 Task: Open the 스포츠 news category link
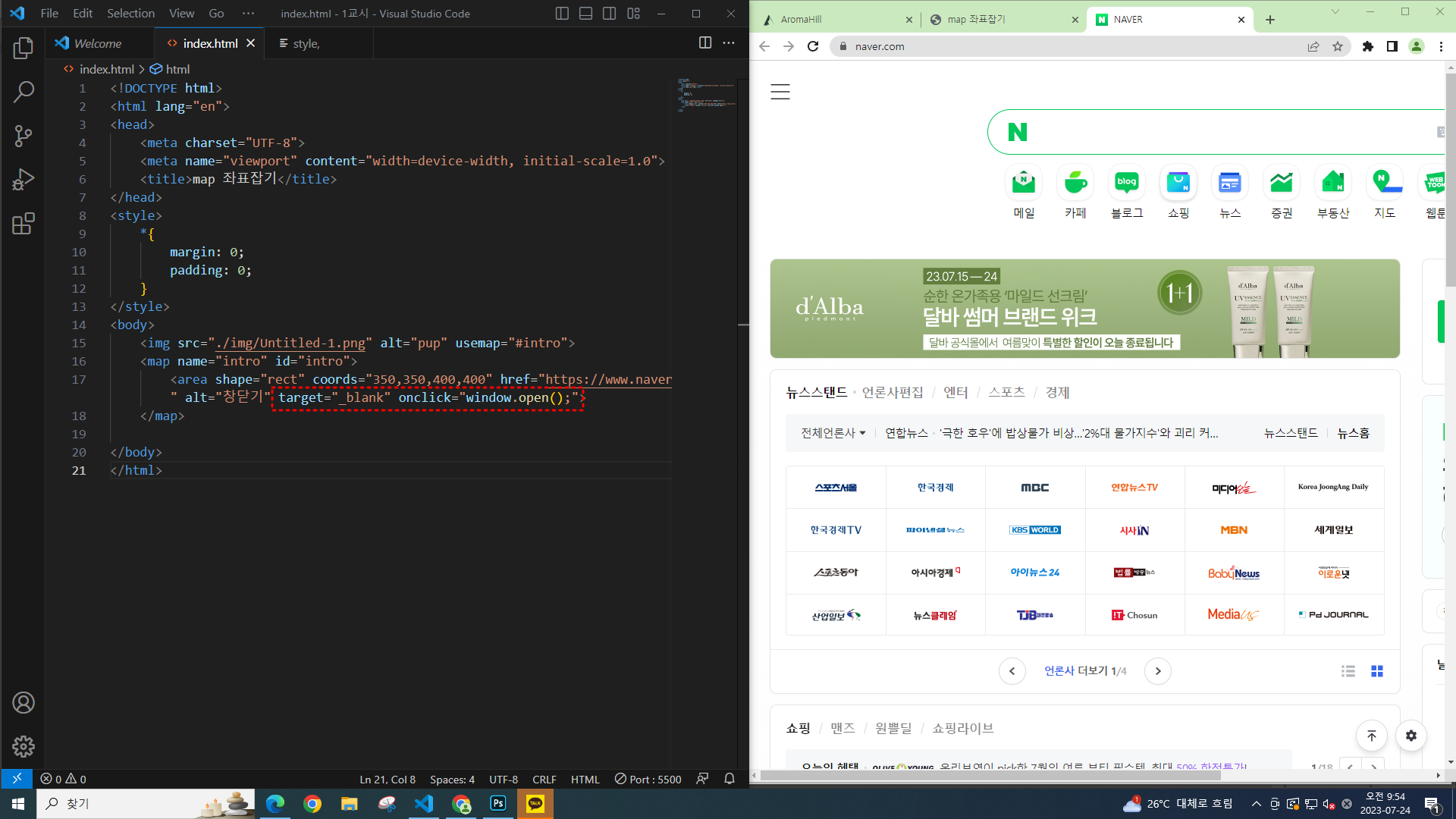pyautogui.click(x=1006, y=392)
